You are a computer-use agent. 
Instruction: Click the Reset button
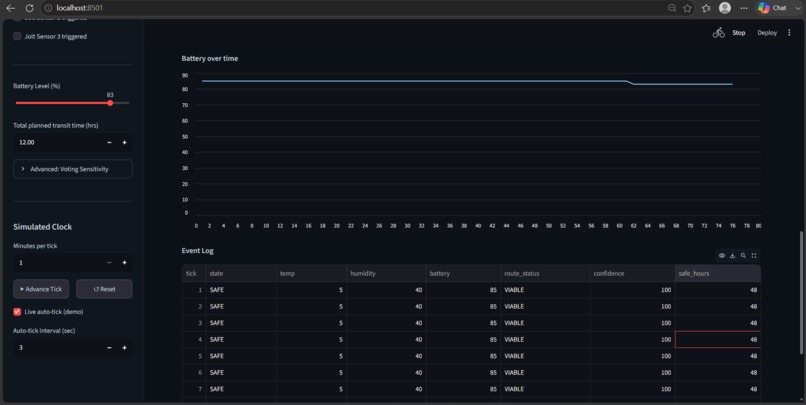tap(104, 289)
